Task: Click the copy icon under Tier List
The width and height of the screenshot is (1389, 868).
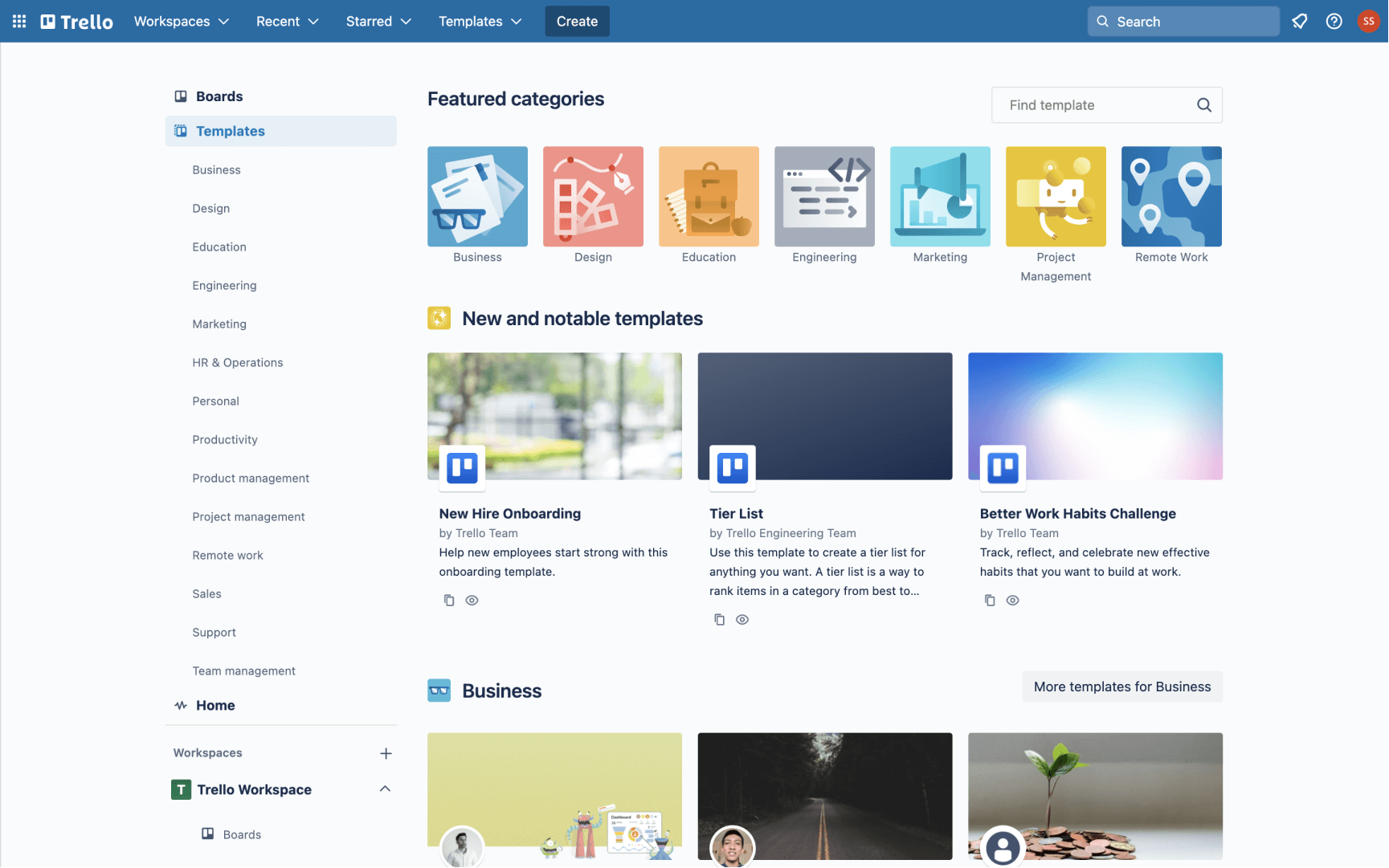Action: (720, 620)
